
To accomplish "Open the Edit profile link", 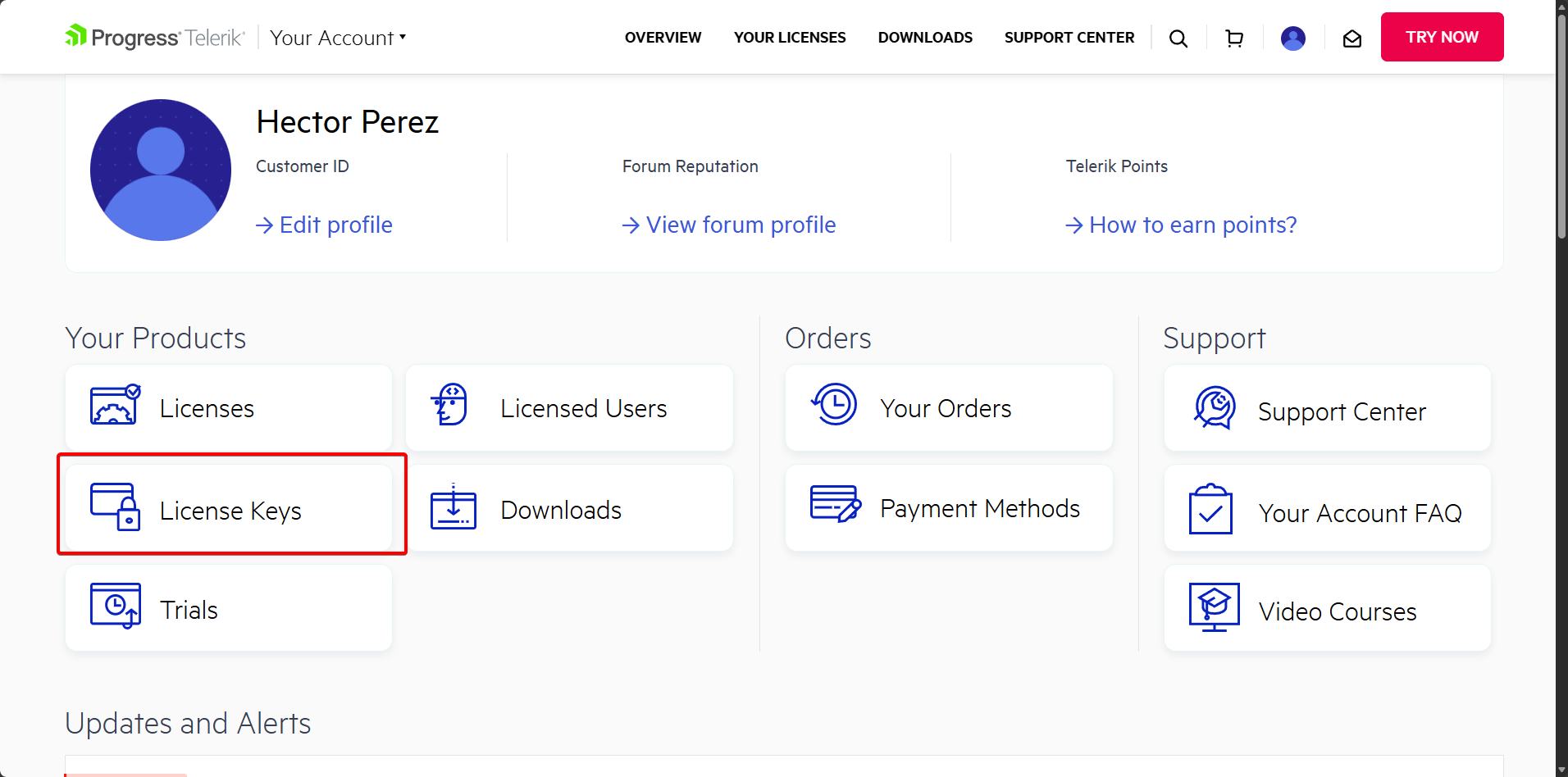I will coord(324,225).
